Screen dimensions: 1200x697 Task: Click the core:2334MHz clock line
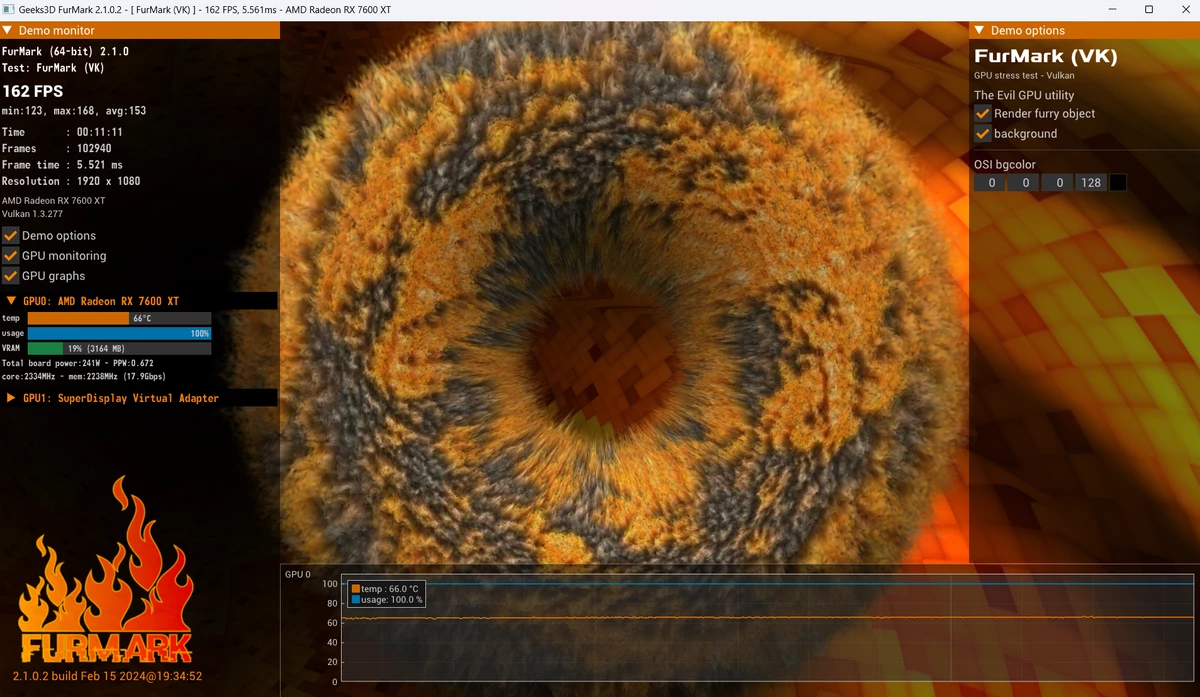[84, 376]
